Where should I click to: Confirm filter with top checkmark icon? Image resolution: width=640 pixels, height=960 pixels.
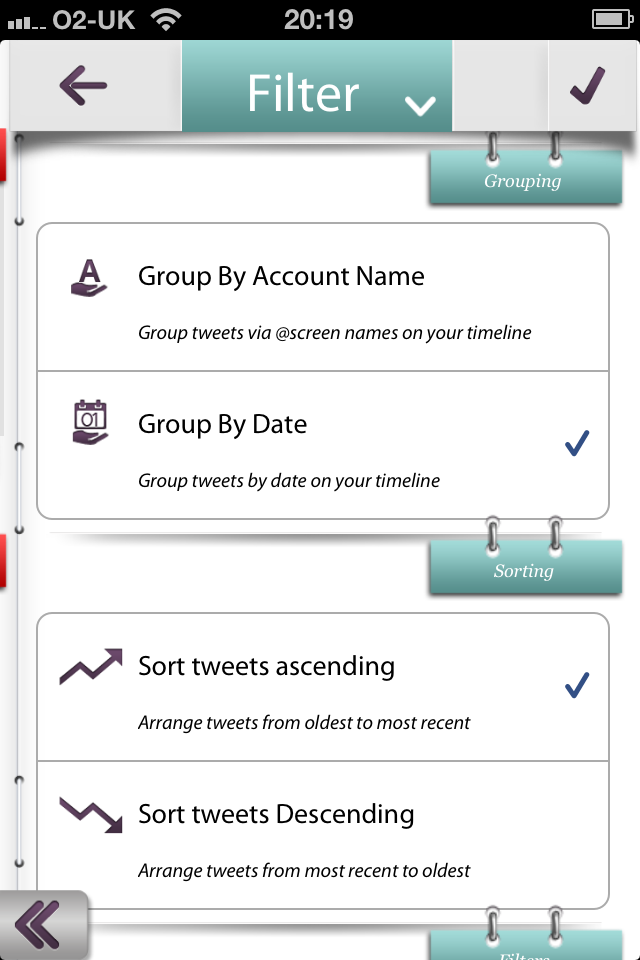pos(587,85)
